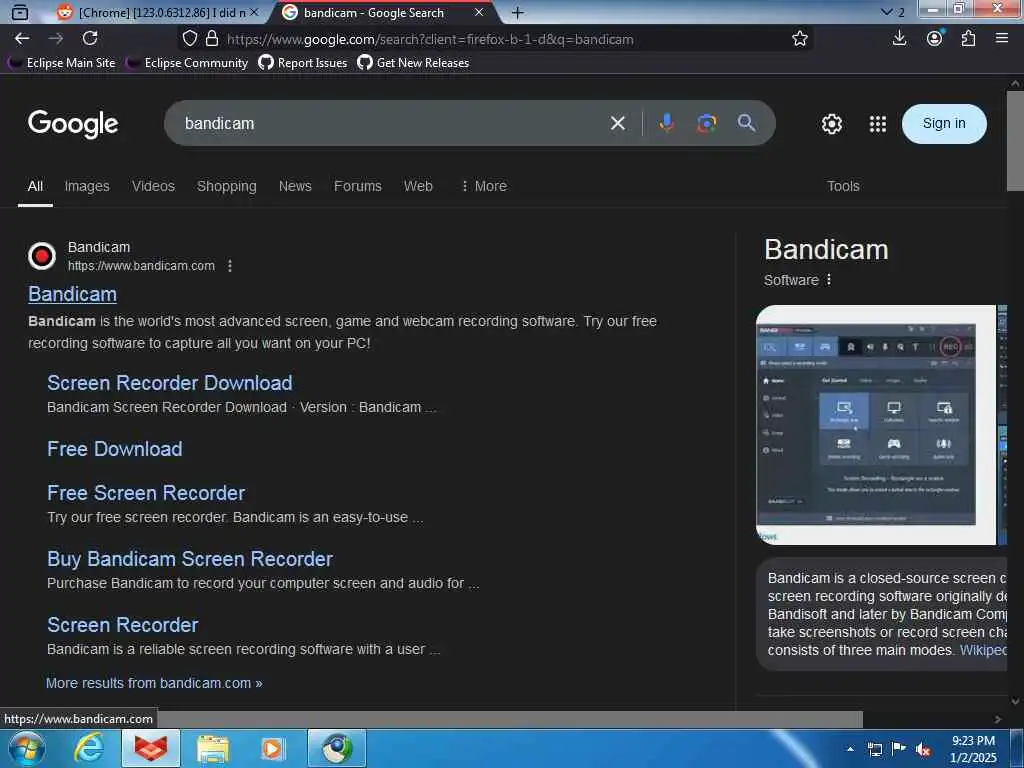1024x768 pixels.
Task: Open the Wikipedia link in knowledge panel
Action: pyautogui.click(x=983, y=650)
